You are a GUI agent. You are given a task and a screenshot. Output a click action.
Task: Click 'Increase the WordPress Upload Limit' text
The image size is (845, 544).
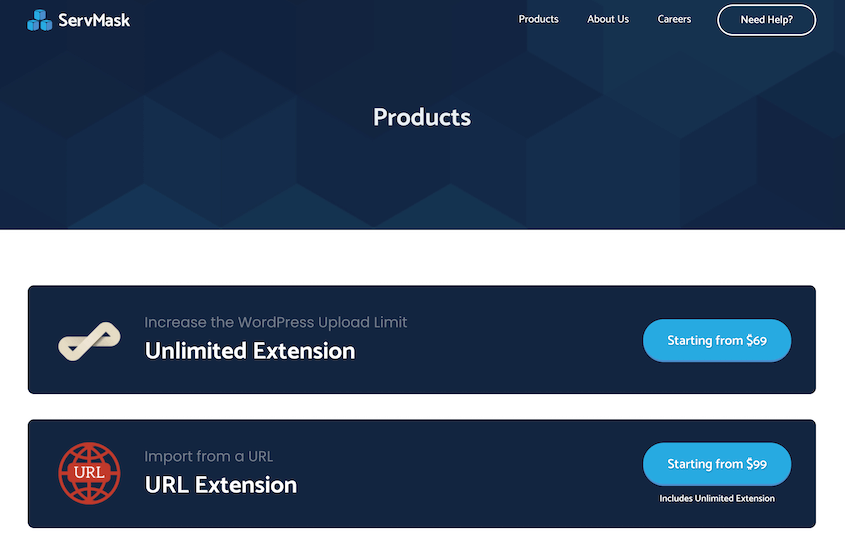coord(276,322)
